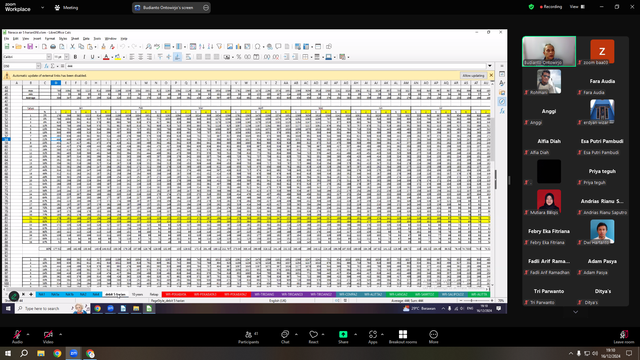
Task: Open the Zoom More button
Action: tap(433, 337)
